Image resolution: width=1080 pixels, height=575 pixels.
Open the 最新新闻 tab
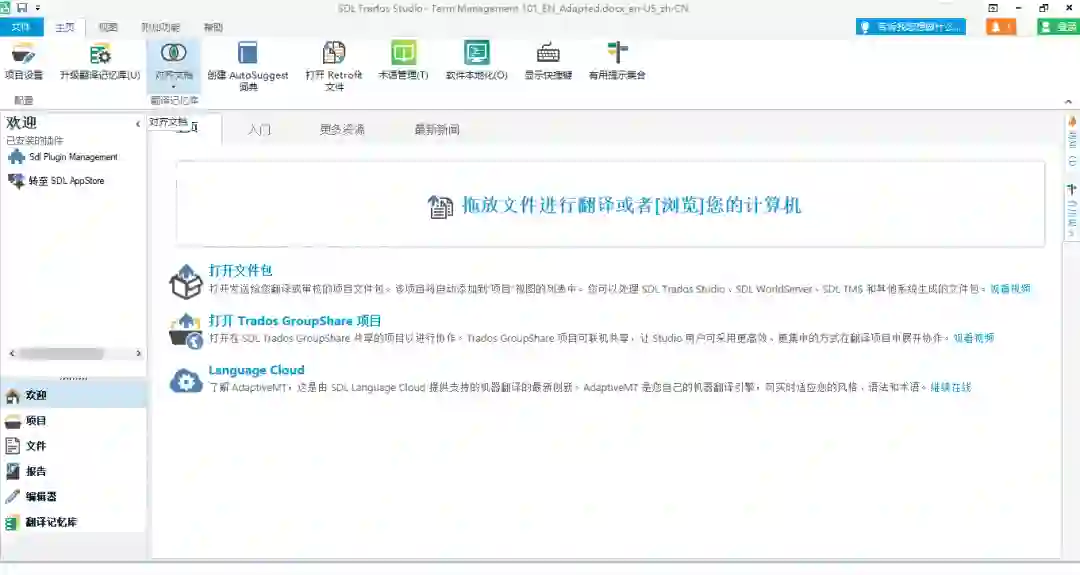click(437, 129)
